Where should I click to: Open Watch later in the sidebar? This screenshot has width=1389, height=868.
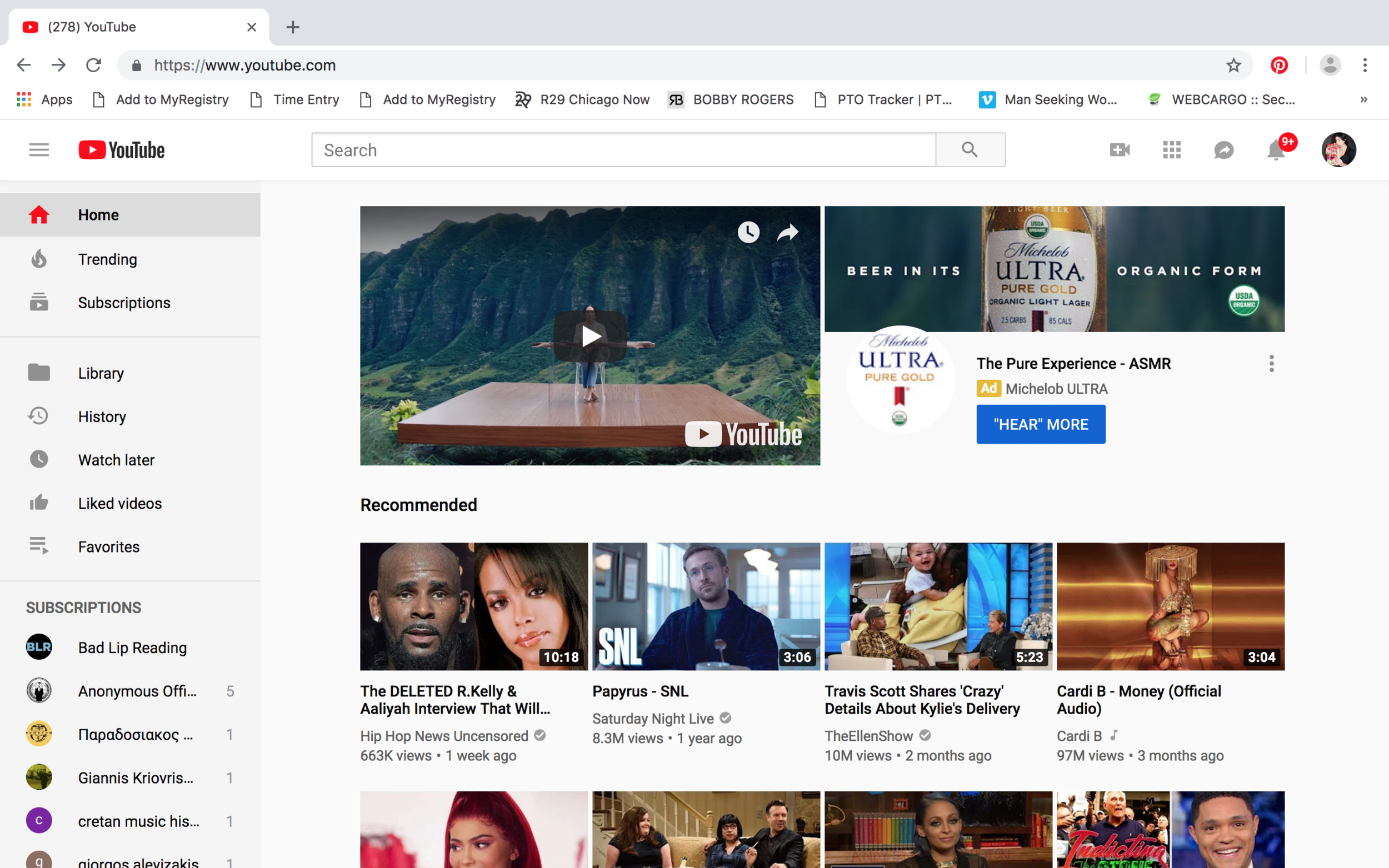click(130, 460)
